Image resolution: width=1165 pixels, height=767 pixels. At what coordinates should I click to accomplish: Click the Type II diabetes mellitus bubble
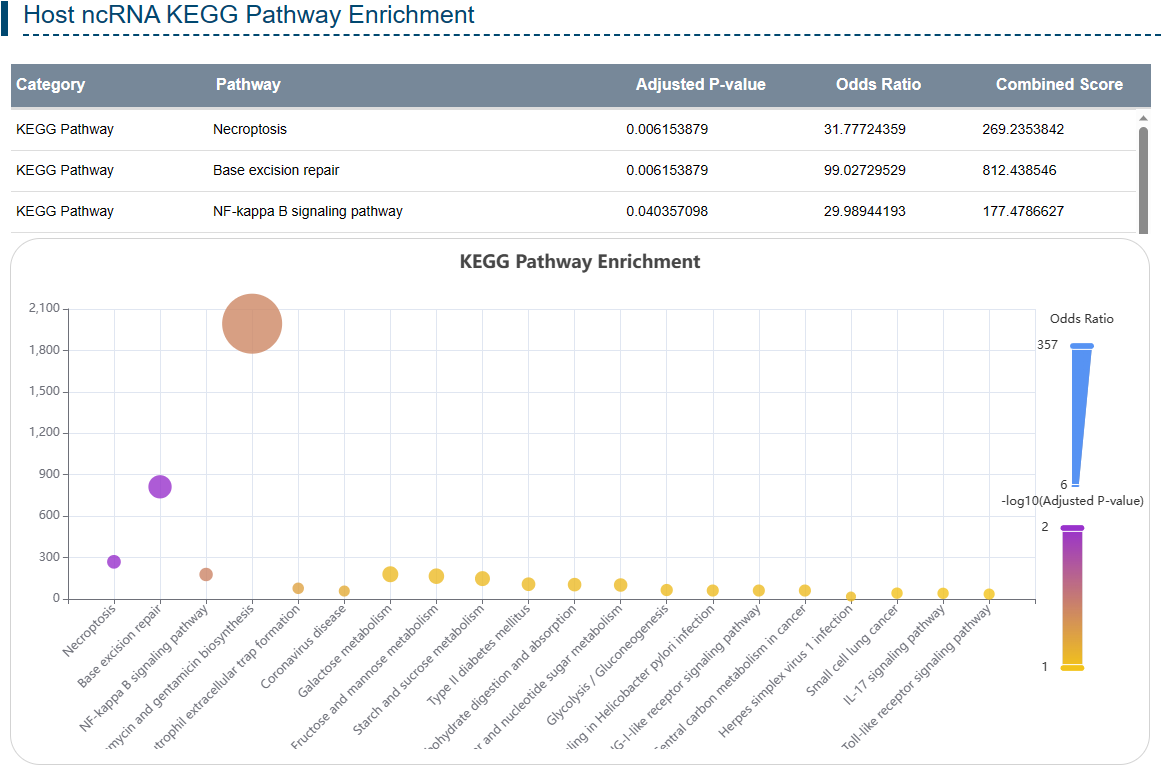(x=528, y=584)
